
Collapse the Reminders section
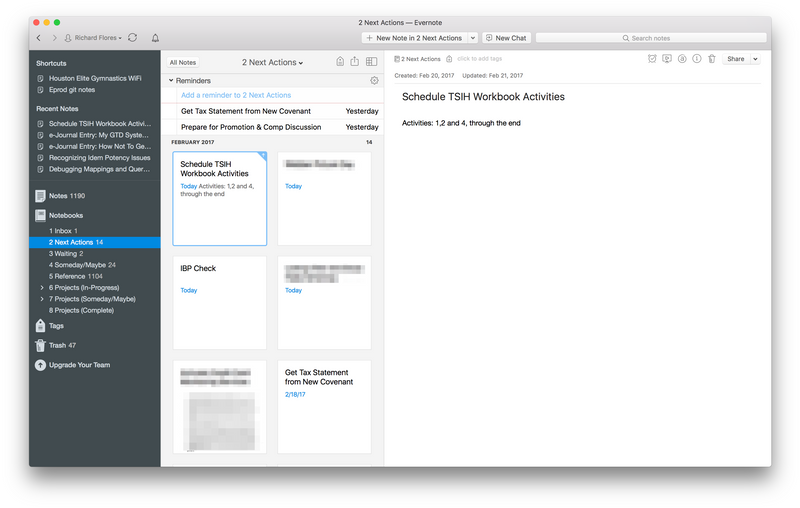171,80
